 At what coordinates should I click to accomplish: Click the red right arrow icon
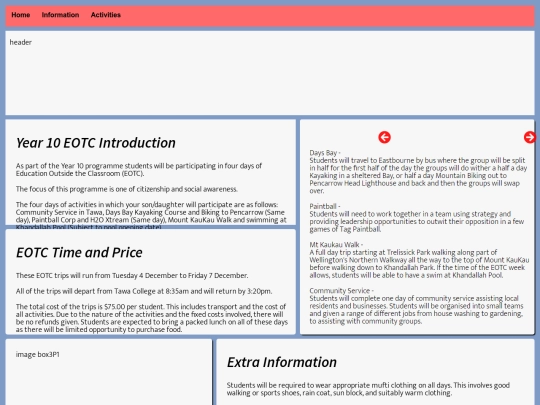pos(530,137)
